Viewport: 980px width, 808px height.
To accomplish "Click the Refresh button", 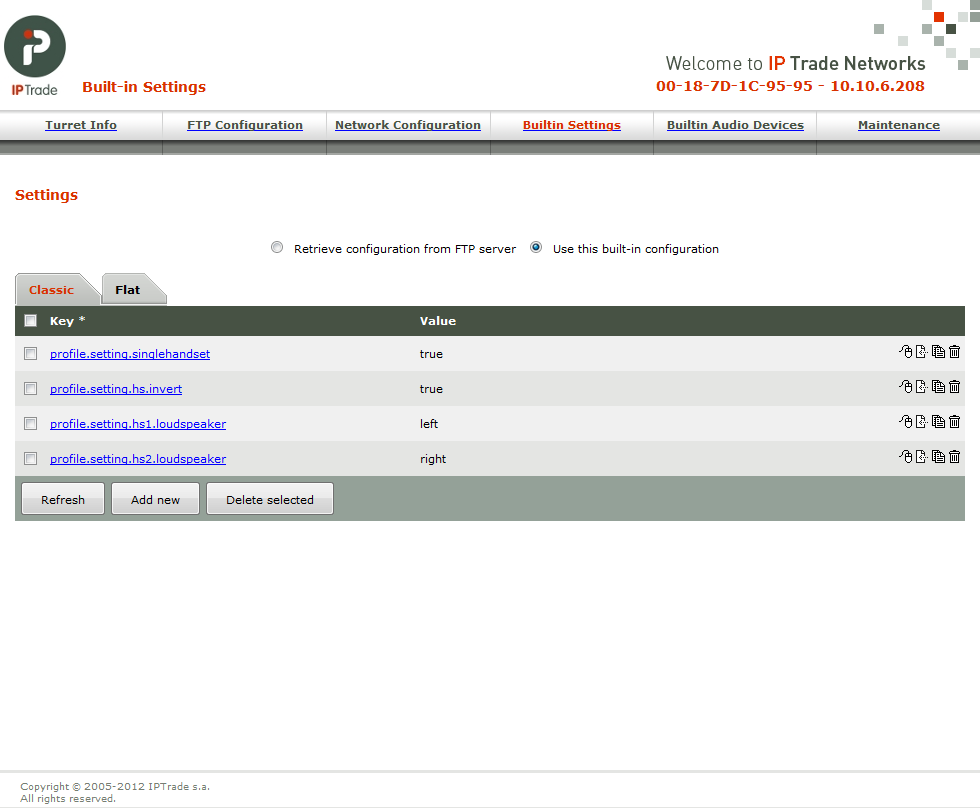I will [63, 499].
